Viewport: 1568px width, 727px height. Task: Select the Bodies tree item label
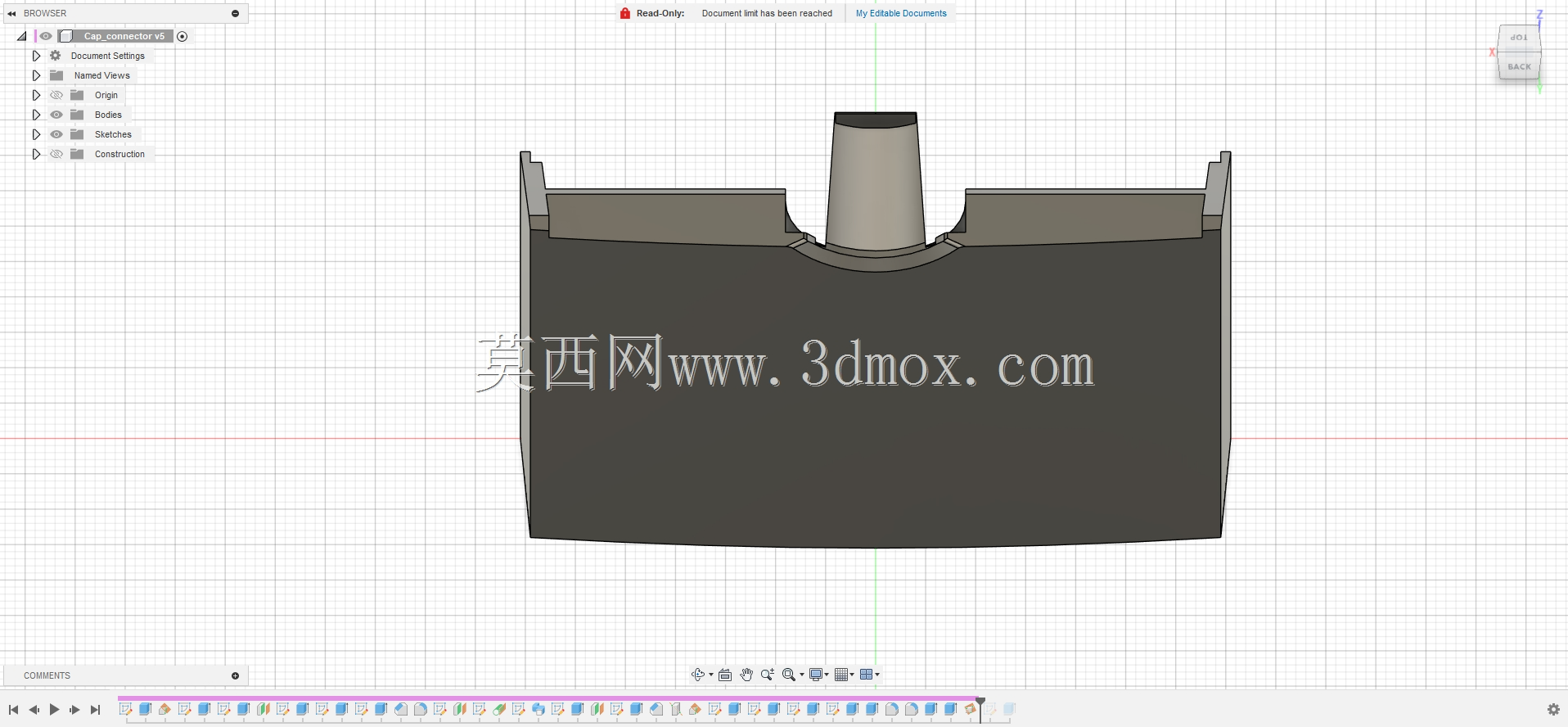108,115
